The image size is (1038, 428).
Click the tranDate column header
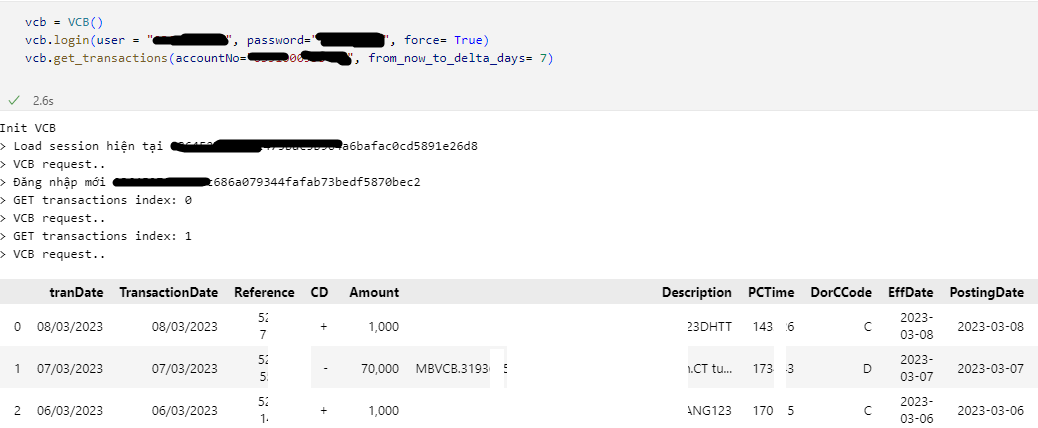click(x=76, y=292)
